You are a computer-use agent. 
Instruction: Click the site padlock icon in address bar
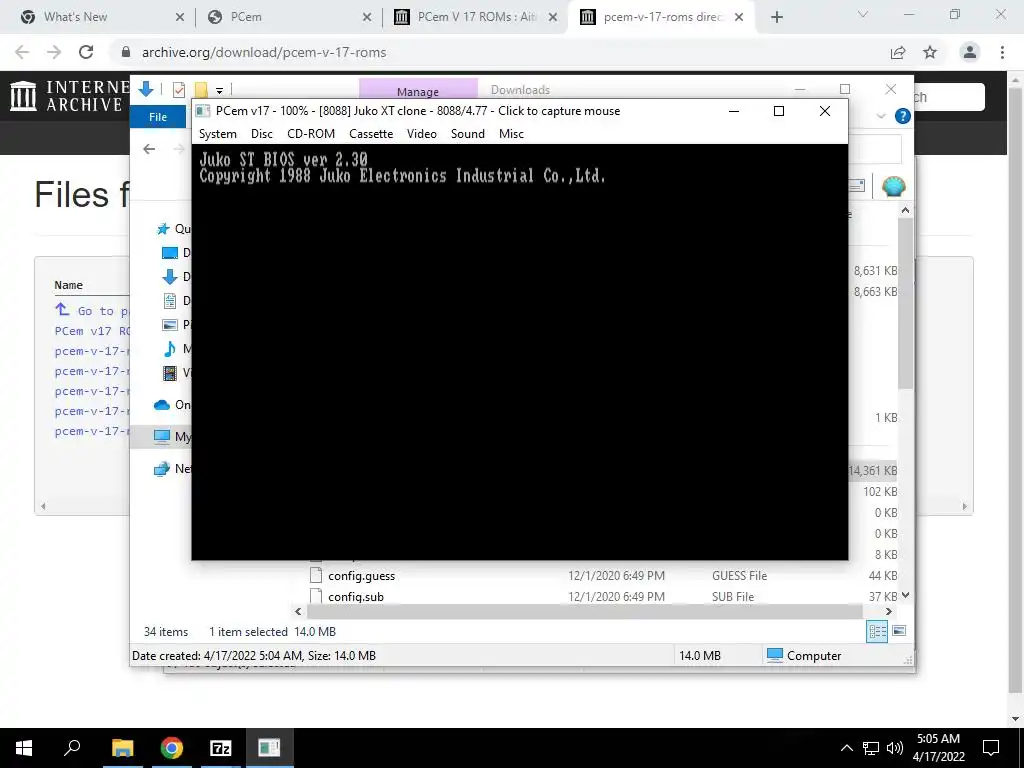pos(126,52)
